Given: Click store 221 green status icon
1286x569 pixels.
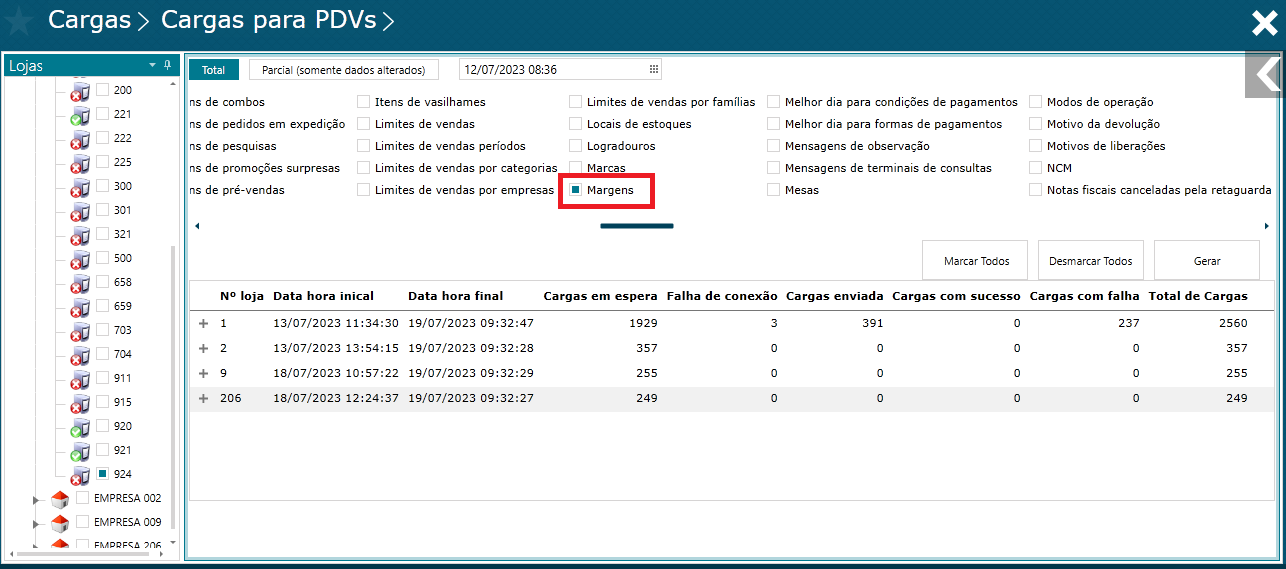Looking at the screenshot, I should tap(79, 116).
